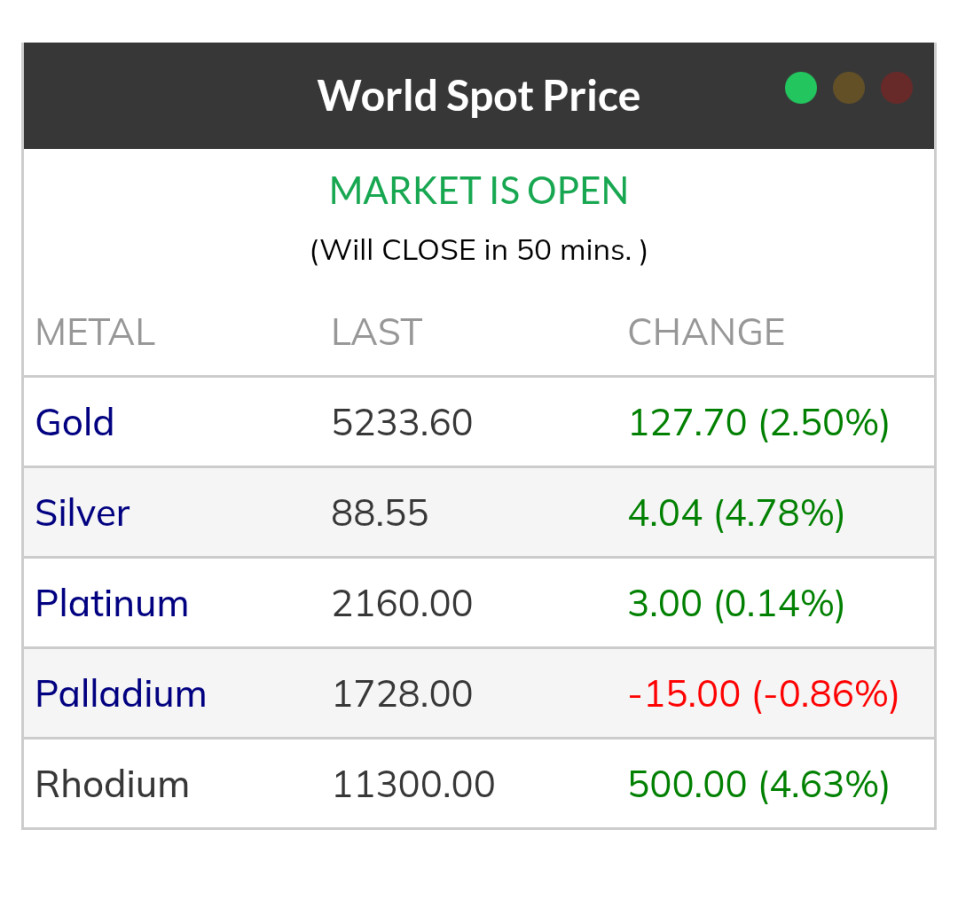Open the Gold metal link
Viewport: 958px width, 900px height.
[x=75, y=422]
